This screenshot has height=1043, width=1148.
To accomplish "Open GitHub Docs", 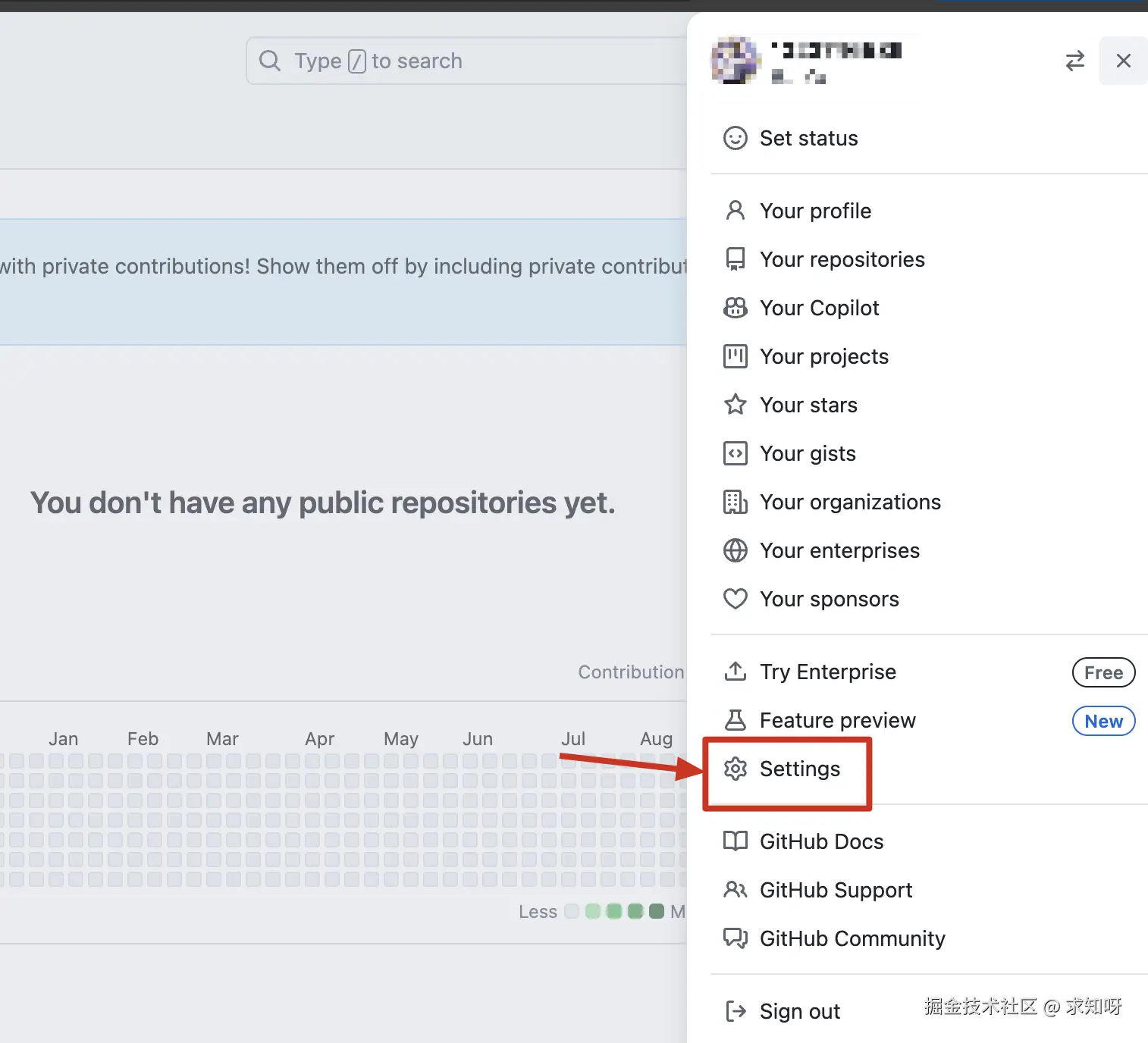I will [x=930, y=841].
